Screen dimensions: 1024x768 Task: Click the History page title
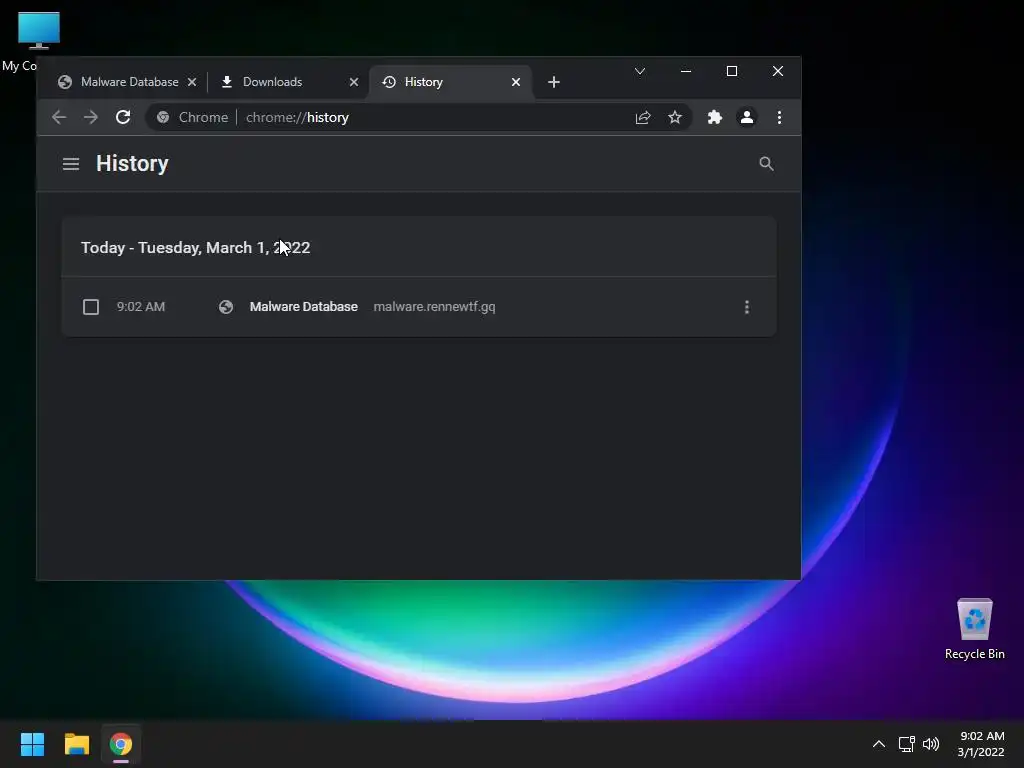pyautogui.click(x=132, y=164)
